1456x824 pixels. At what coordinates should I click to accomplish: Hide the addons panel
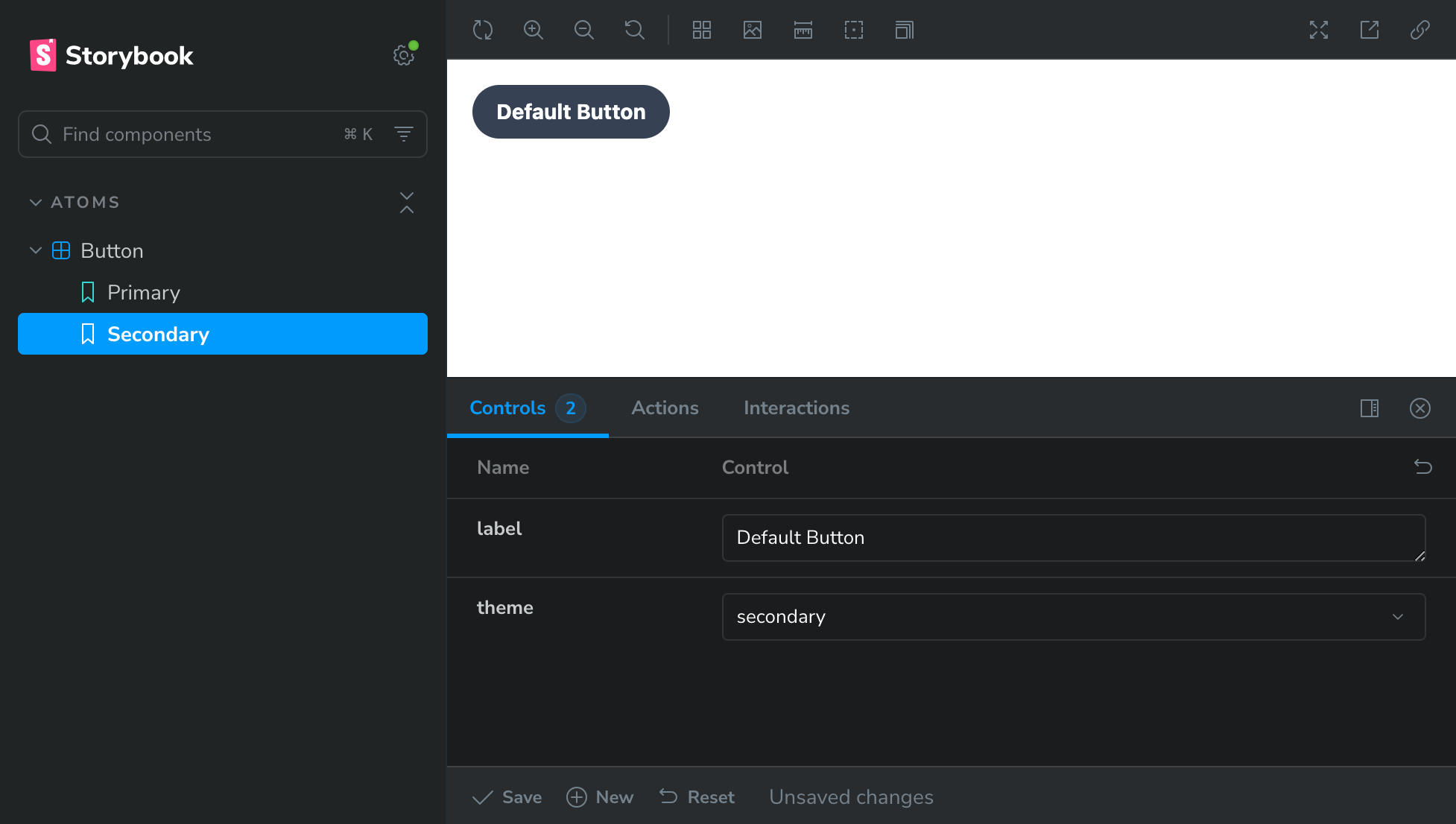coord(1420,408)
